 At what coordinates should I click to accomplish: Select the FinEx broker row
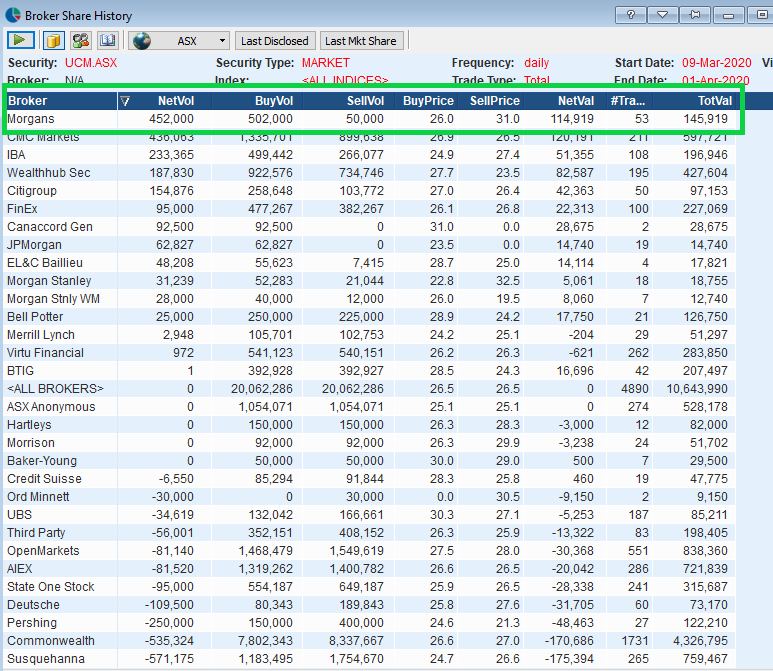pos(370,209)
